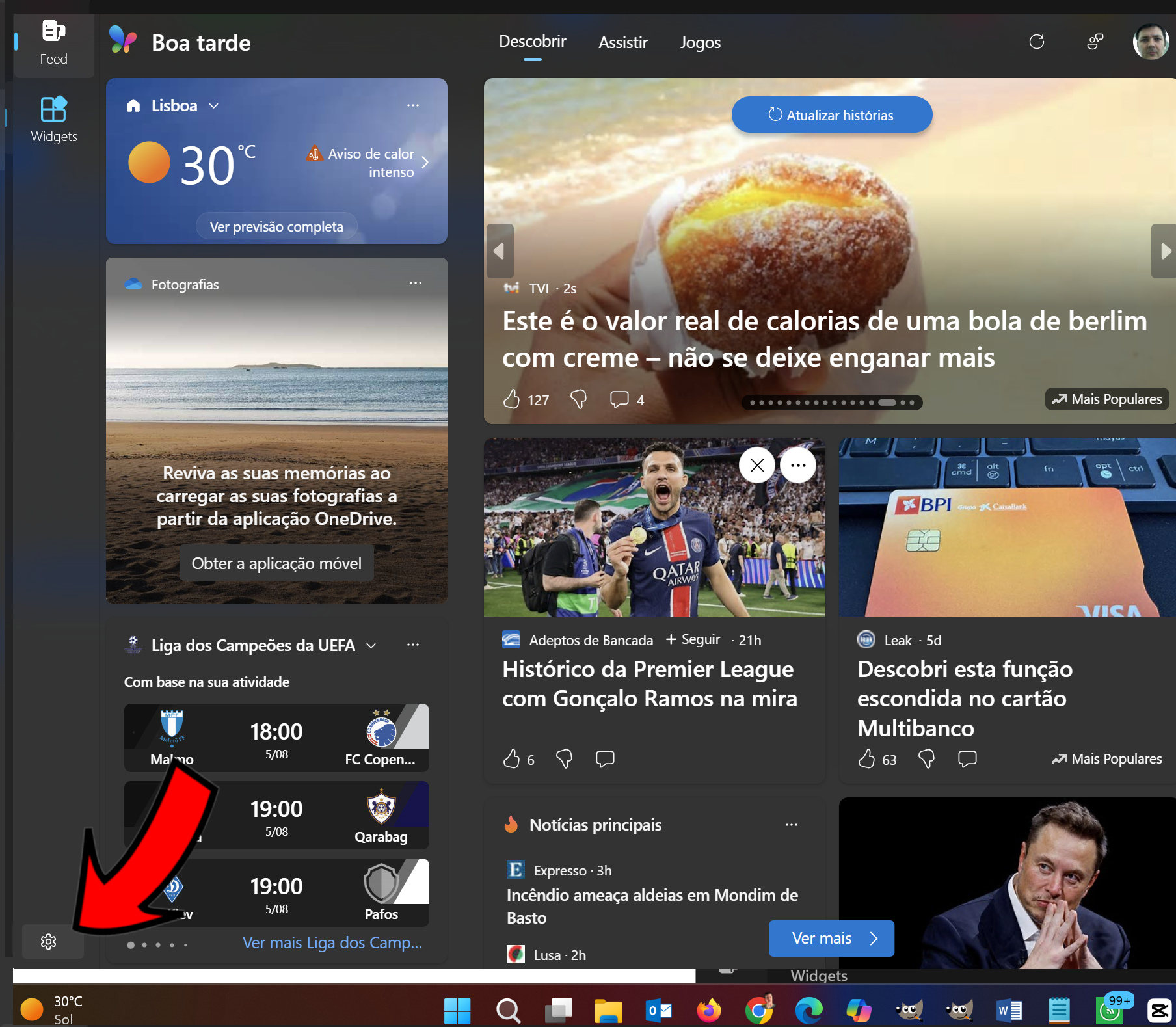This screenshot has width=1176, height=1027.
Task: Open widget settings gear icon
Action: (x=49, y=941)
